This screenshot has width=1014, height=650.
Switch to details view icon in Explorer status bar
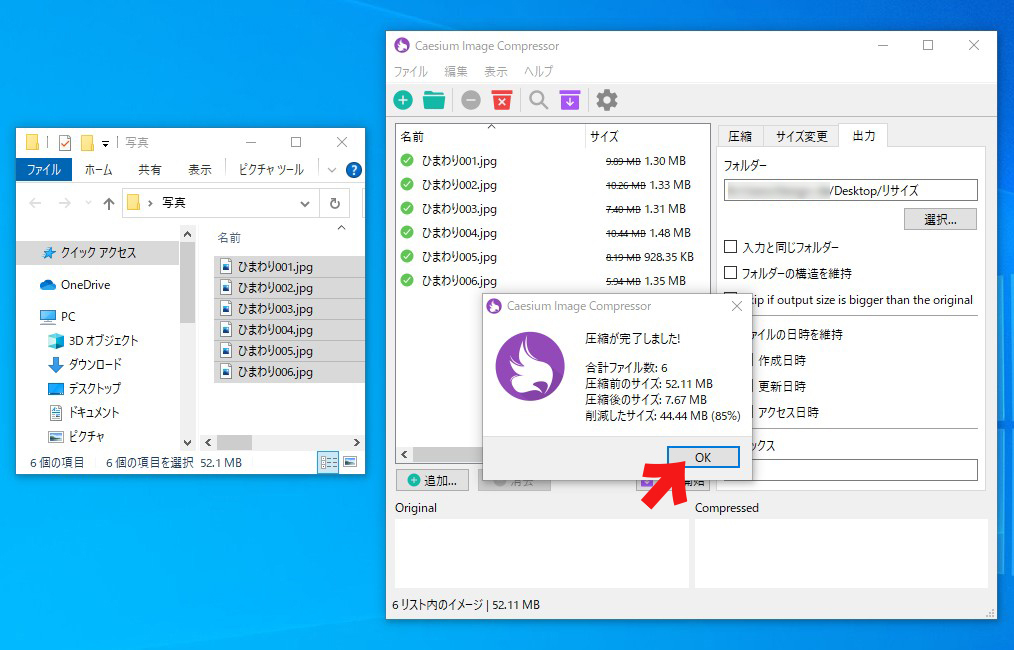pyautogui.click(x=329, y=462)
